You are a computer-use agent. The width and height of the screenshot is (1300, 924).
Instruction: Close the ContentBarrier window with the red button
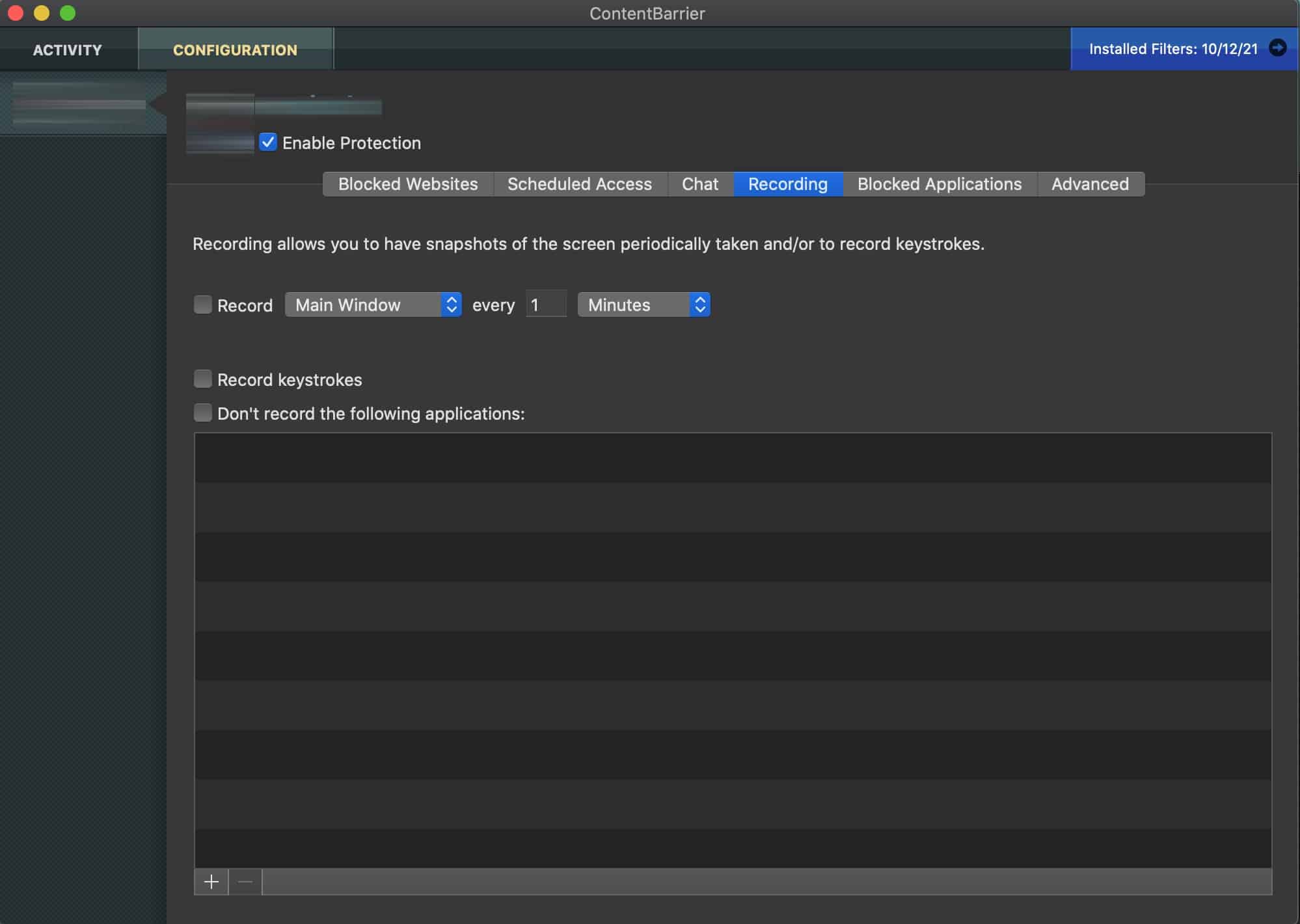point(16,13)
